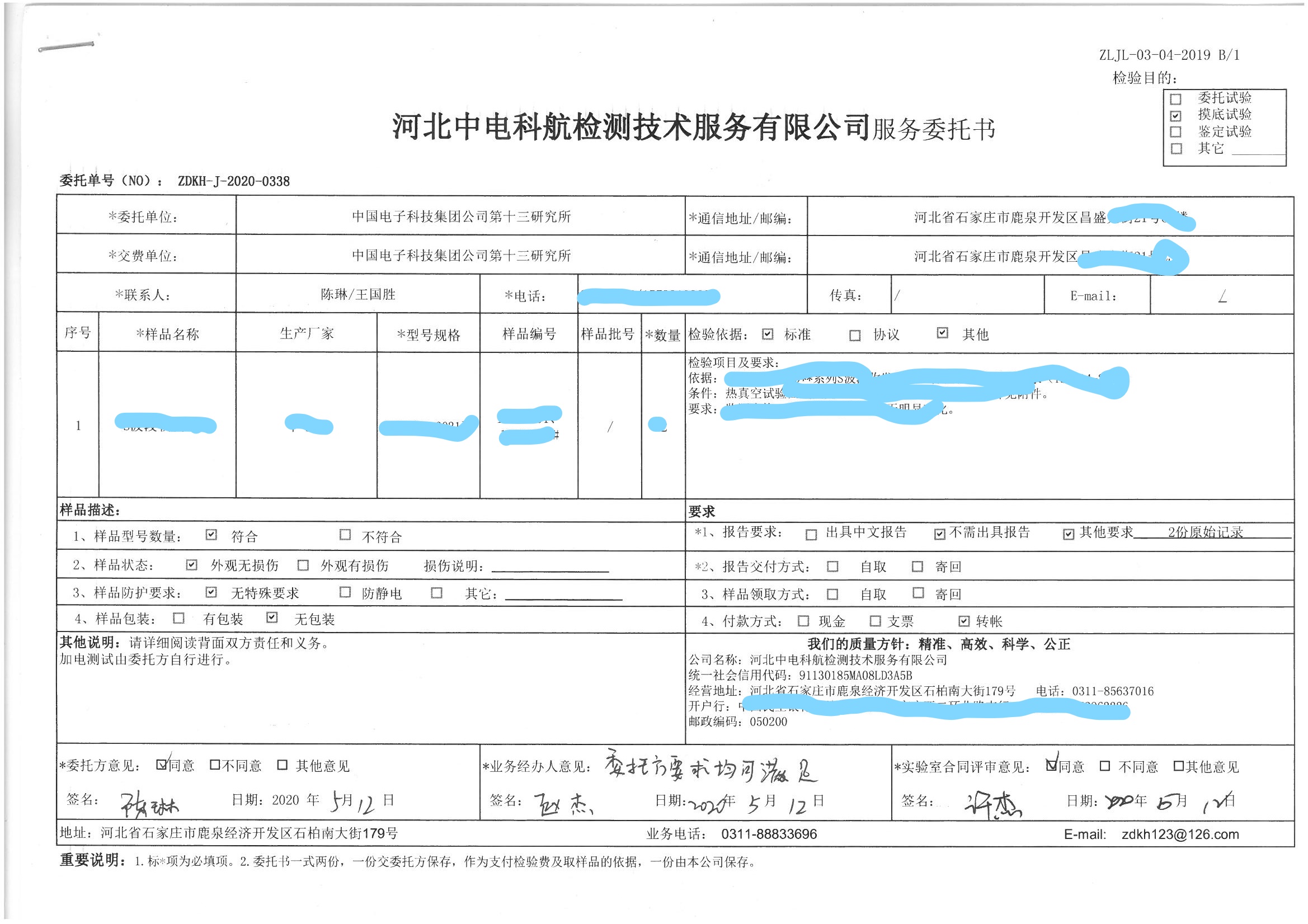Viewport: 1308px width, 924px height.
Task: Toggle the 符合 checkbox for 样品型号数量
Action: (x=211, y=535)
